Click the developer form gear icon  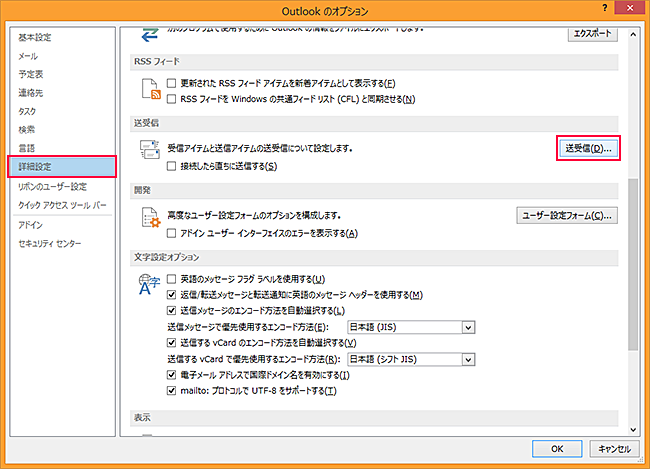tap(149, 220)
